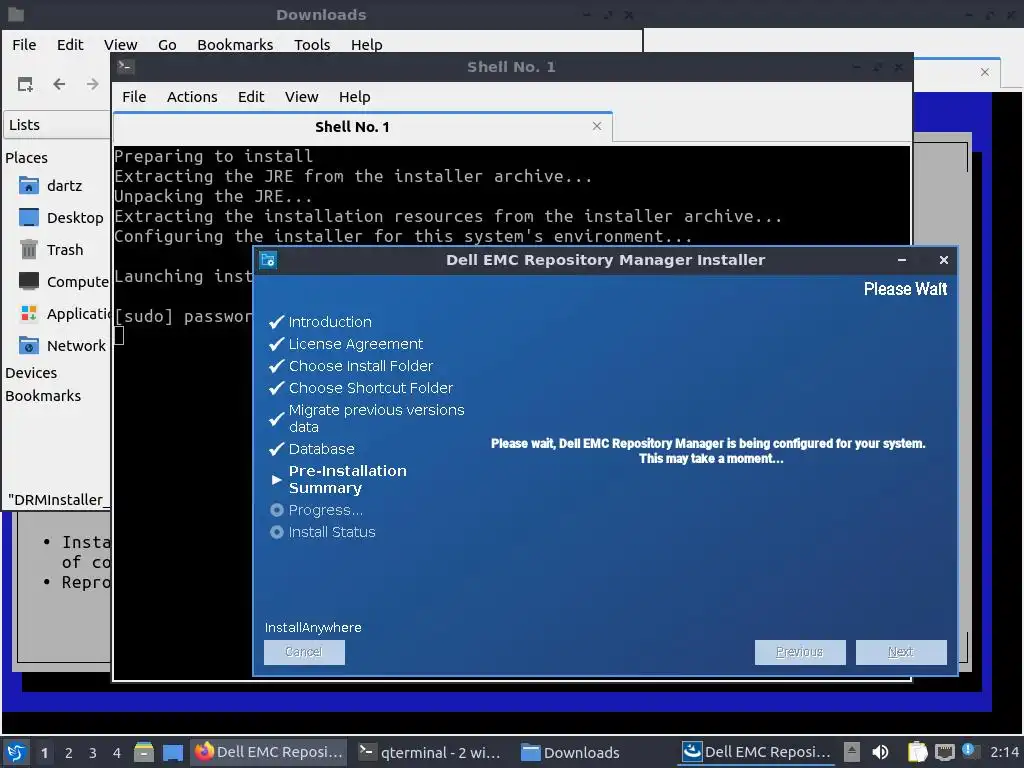Click Previous in the Dell EMC installer

pos(800,652)
